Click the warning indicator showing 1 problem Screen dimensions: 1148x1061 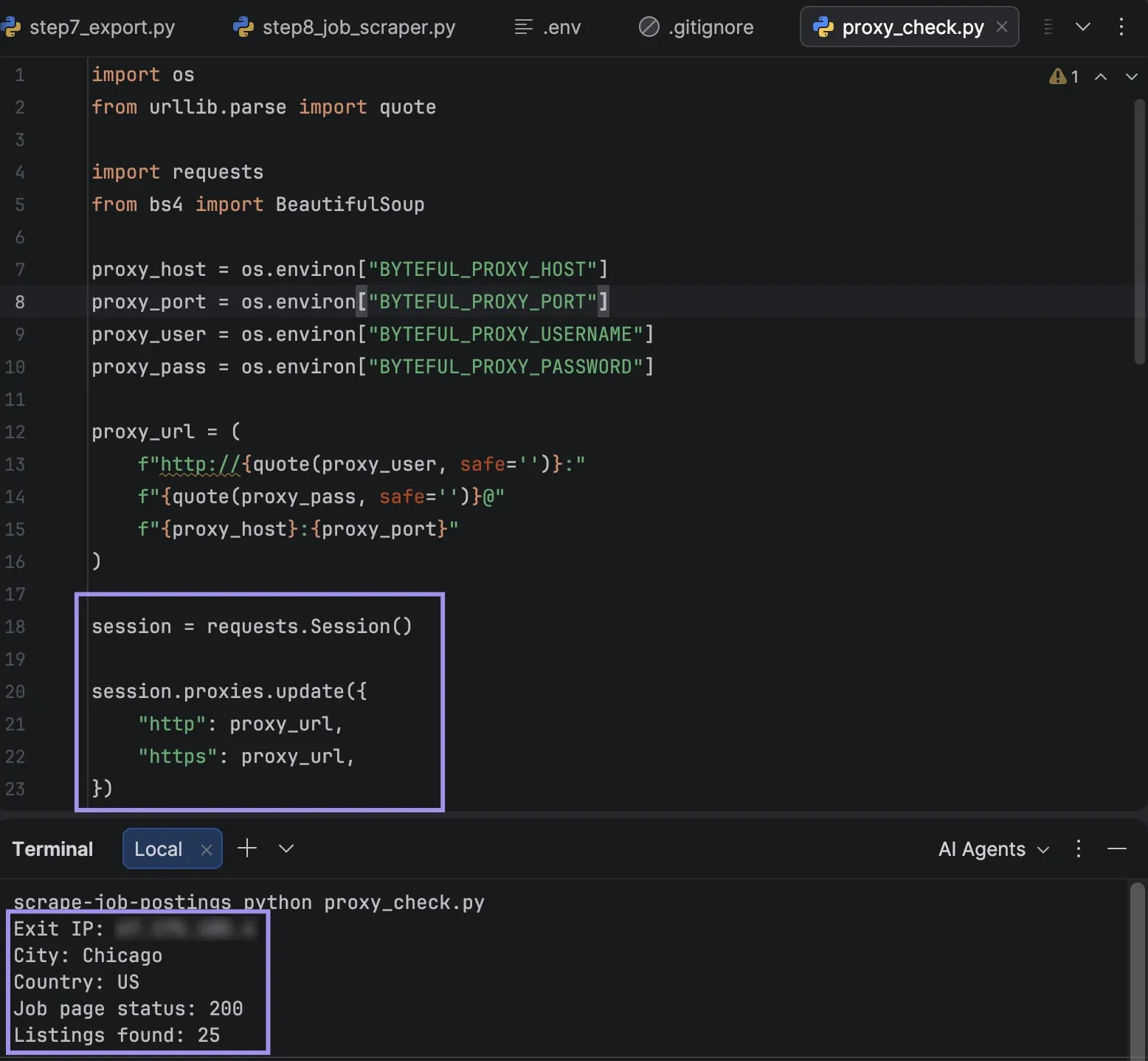click(1064, 76)
